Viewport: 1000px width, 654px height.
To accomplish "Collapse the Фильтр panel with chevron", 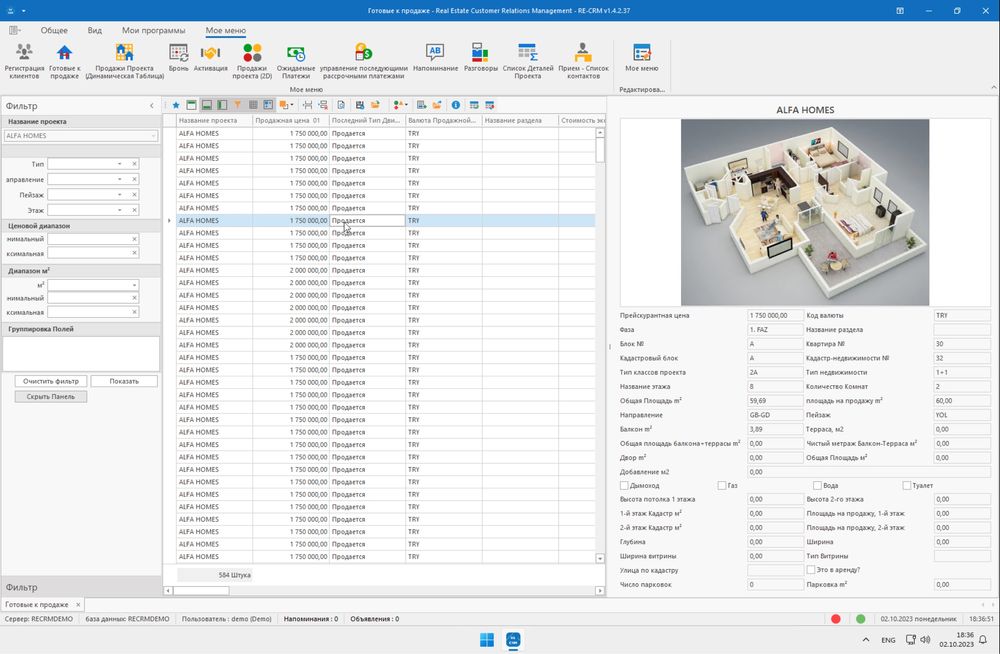I will click(152, 106).
